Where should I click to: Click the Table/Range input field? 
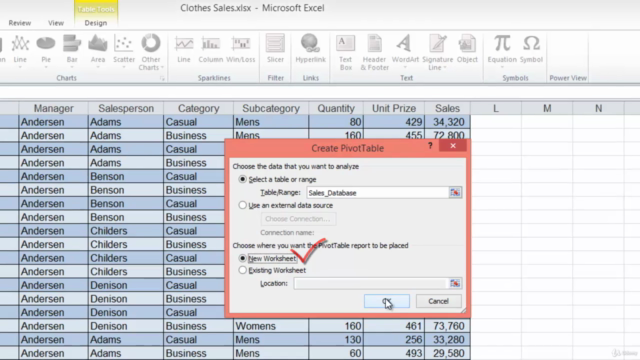click(378, 193)
